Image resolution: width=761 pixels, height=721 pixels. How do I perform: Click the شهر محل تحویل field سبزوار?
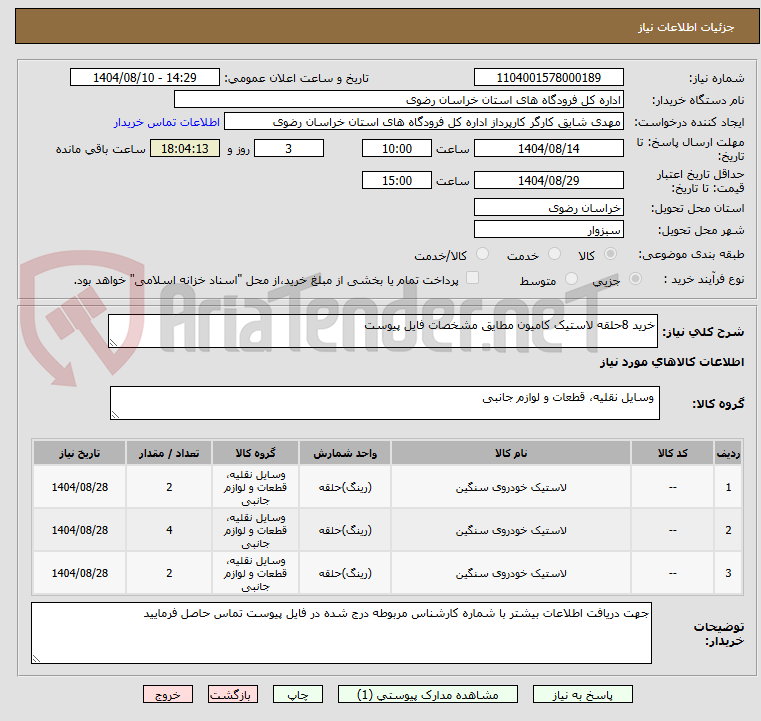[548, 230]
